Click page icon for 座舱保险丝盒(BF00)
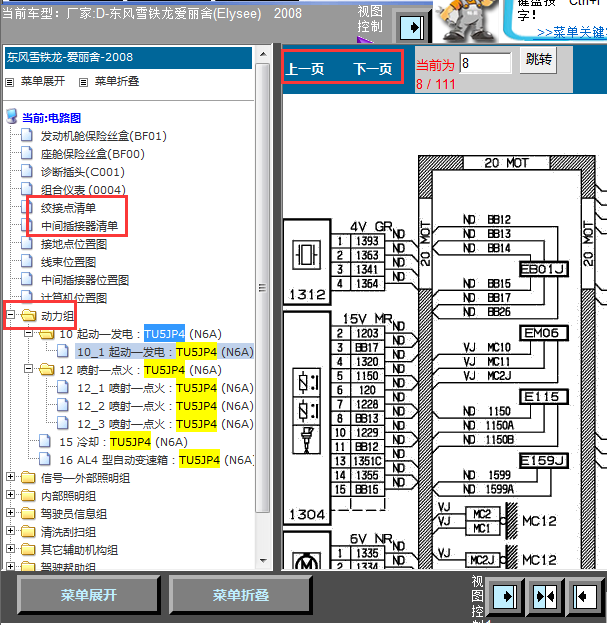Image resolution: width=607 pixels, height=625 pixels. [27, 153]
